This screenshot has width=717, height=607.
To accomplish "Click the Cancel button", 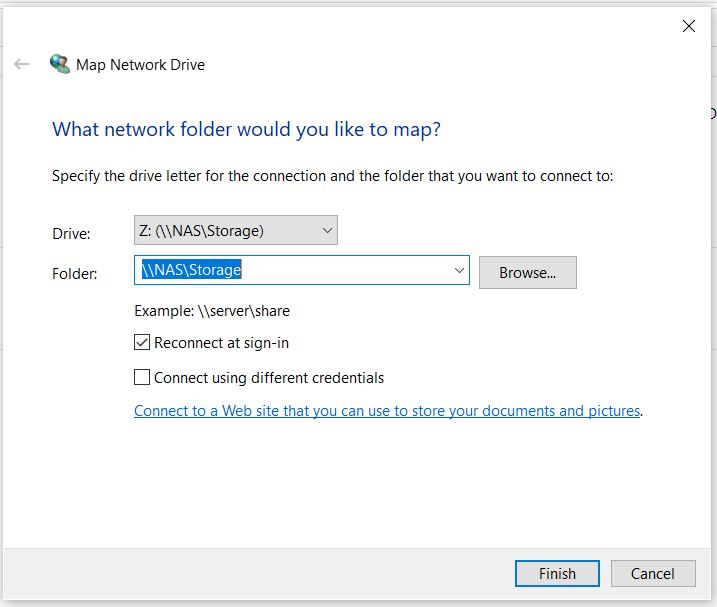I will pos(653,574).
